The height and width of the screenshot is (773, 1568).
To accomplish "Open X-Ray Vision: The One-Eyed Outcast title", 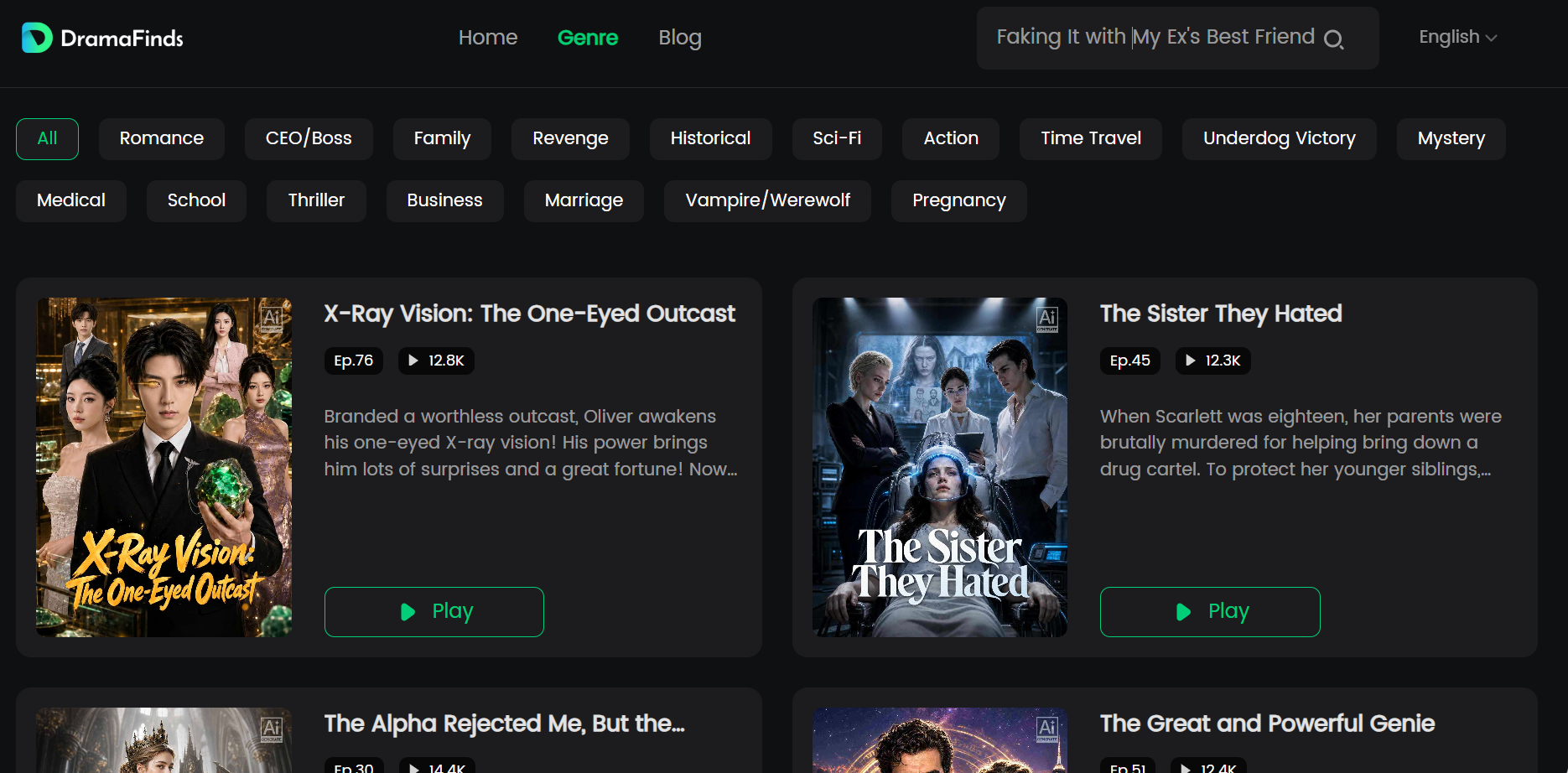I will [x=529, y=314].
